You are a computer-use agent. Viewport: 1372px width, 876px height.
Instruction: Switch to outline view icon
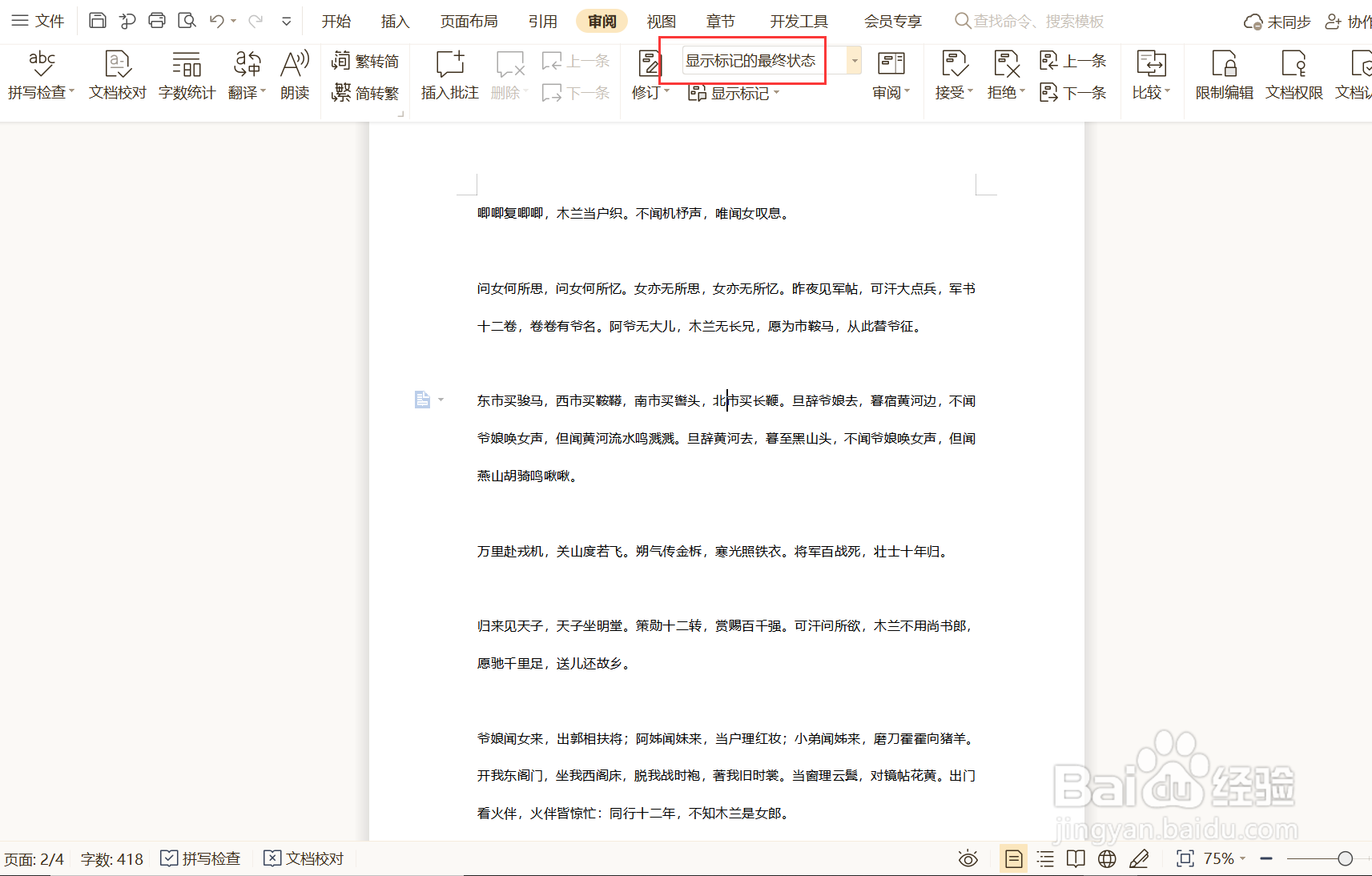coord(1045,859)
